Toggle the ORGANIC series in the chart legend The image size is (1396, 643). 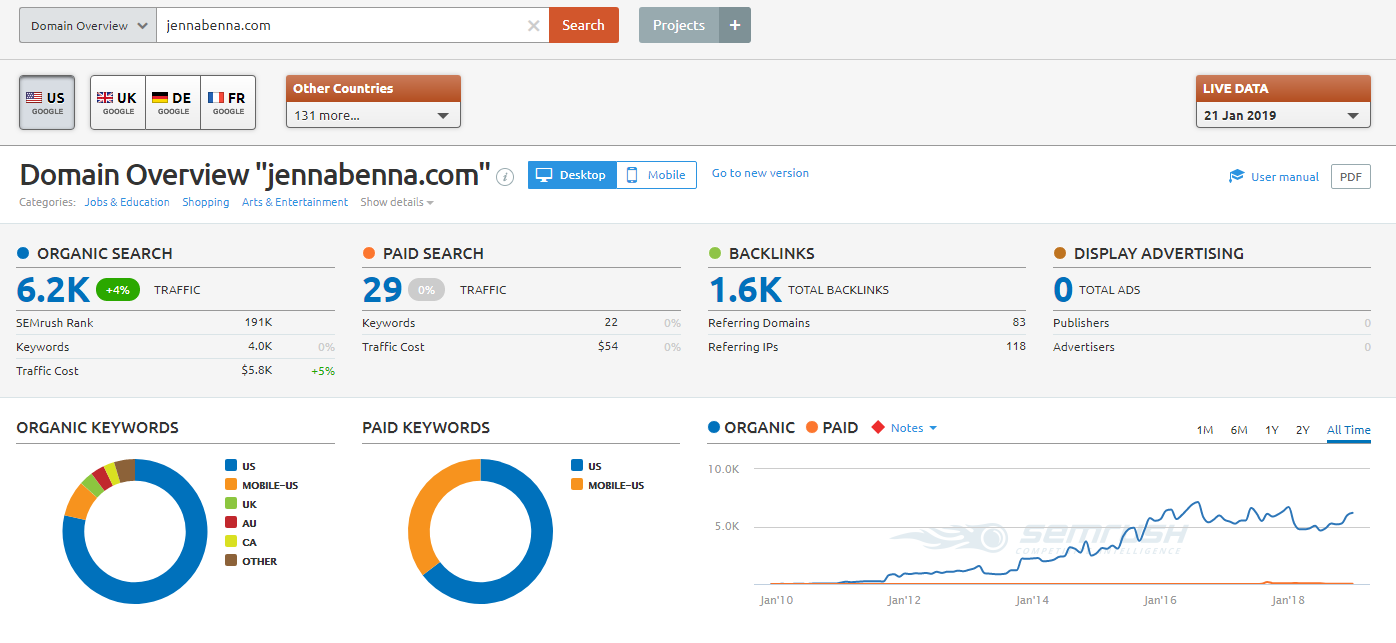751,427
